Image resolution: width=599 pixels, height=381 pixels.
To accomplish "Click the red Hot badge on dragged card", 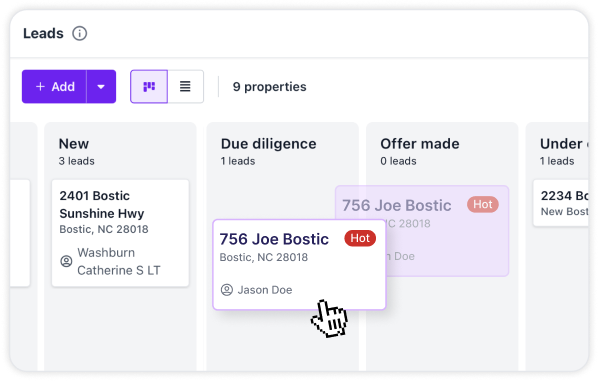I will point(360,238).
